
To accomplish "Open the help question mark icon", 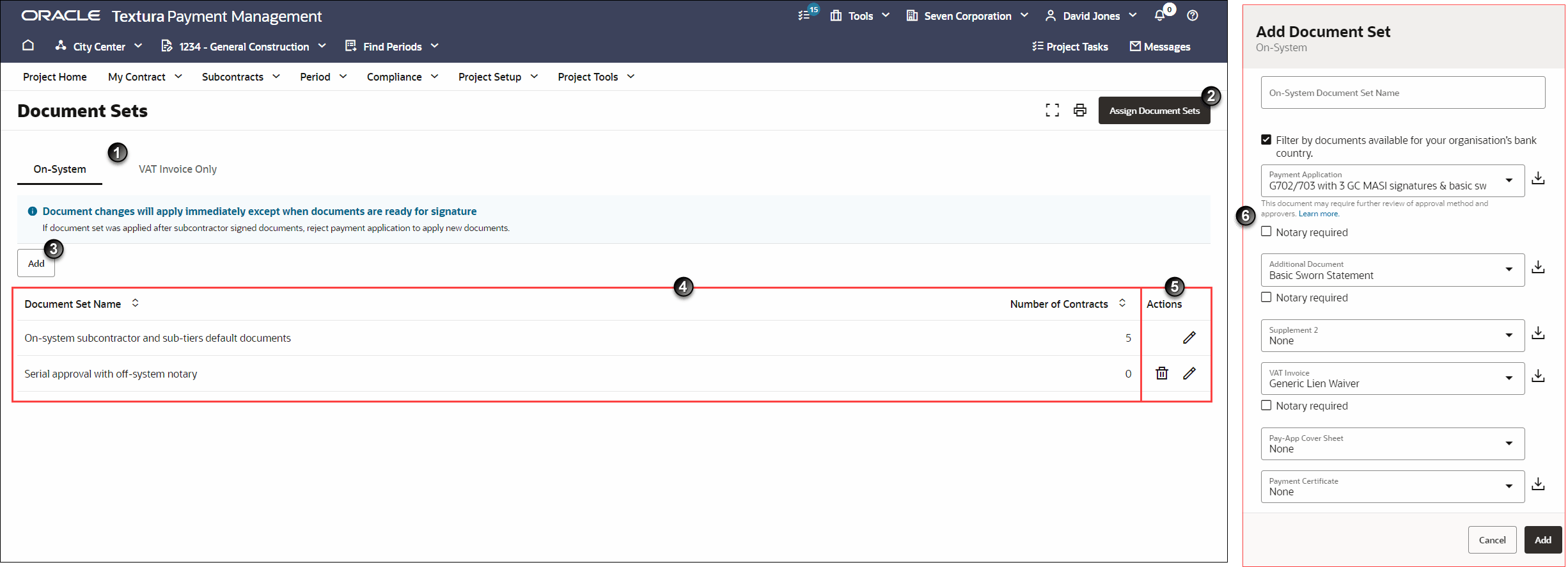I will point(1193,15).
